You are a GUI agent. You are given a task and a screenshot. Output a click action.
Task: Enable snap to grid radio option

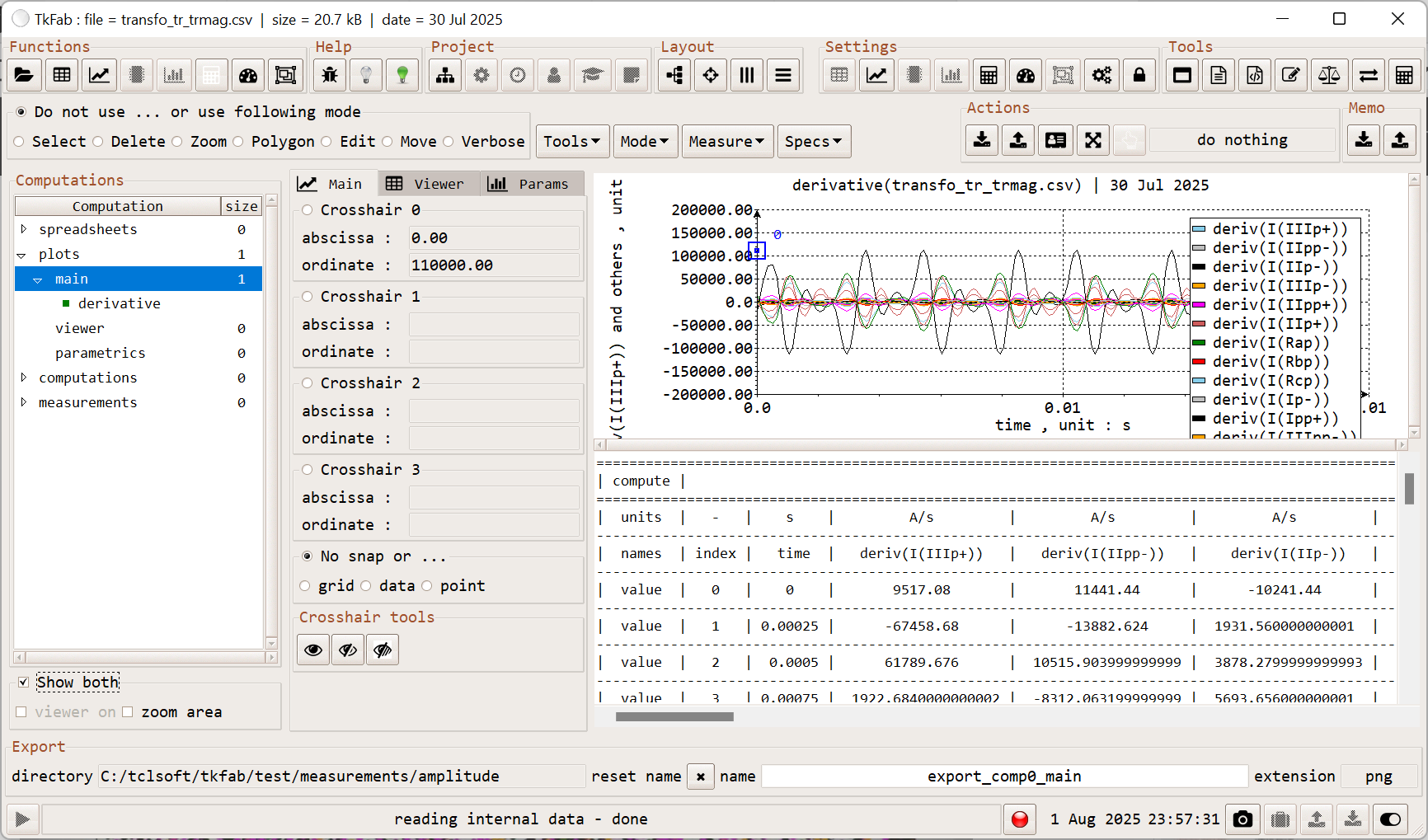point(306,585)
